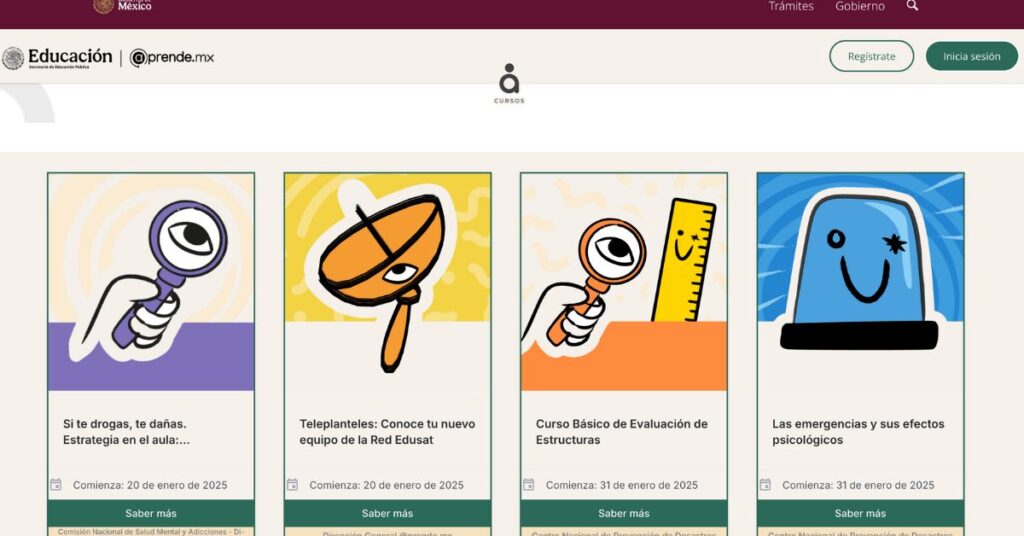This screenshot has width=1024, height=536.
Task: Open the purple magnifying glass course thumbnail
Action: 151,282
